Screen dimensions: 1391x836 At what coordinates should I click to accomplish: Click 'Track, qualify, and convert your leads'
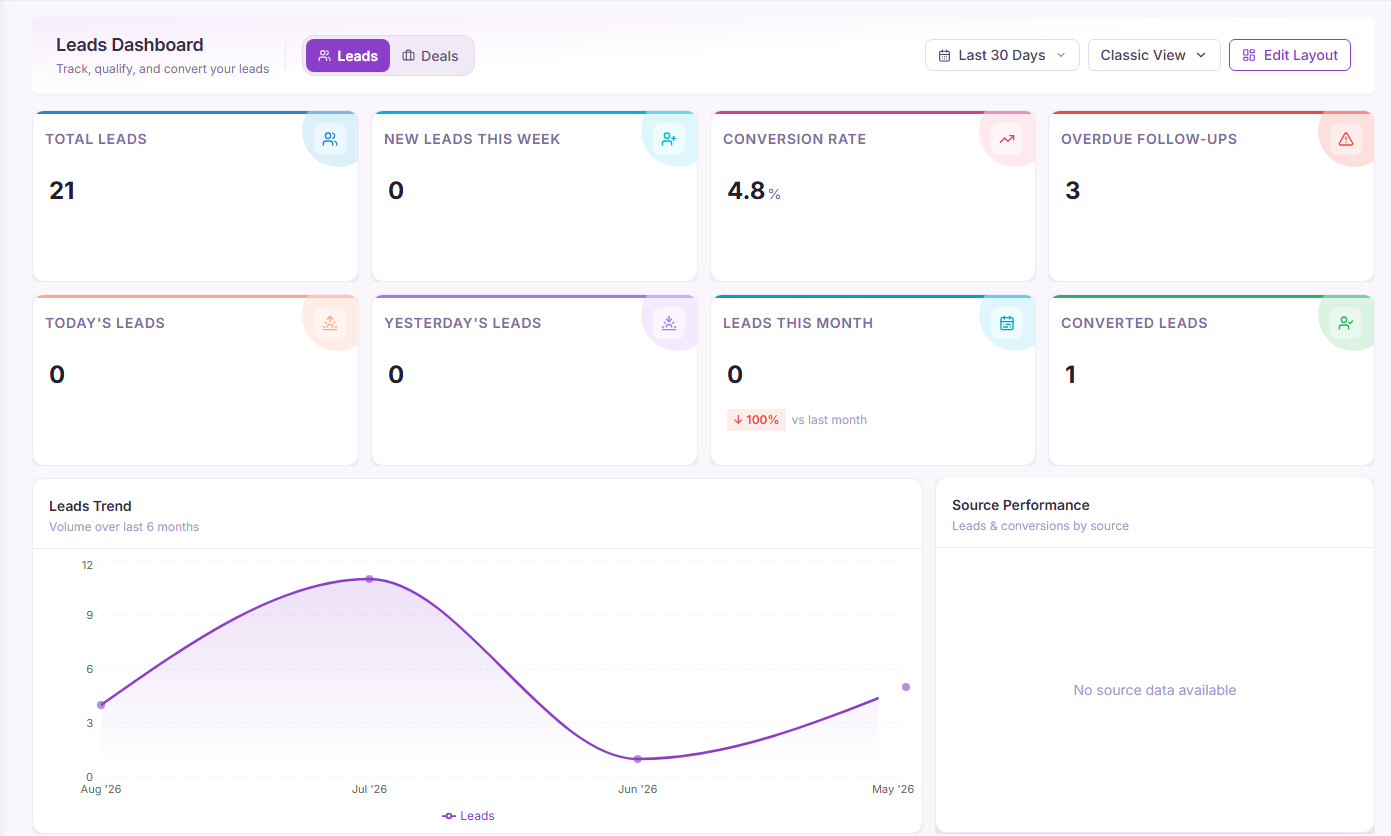(163, 69)
